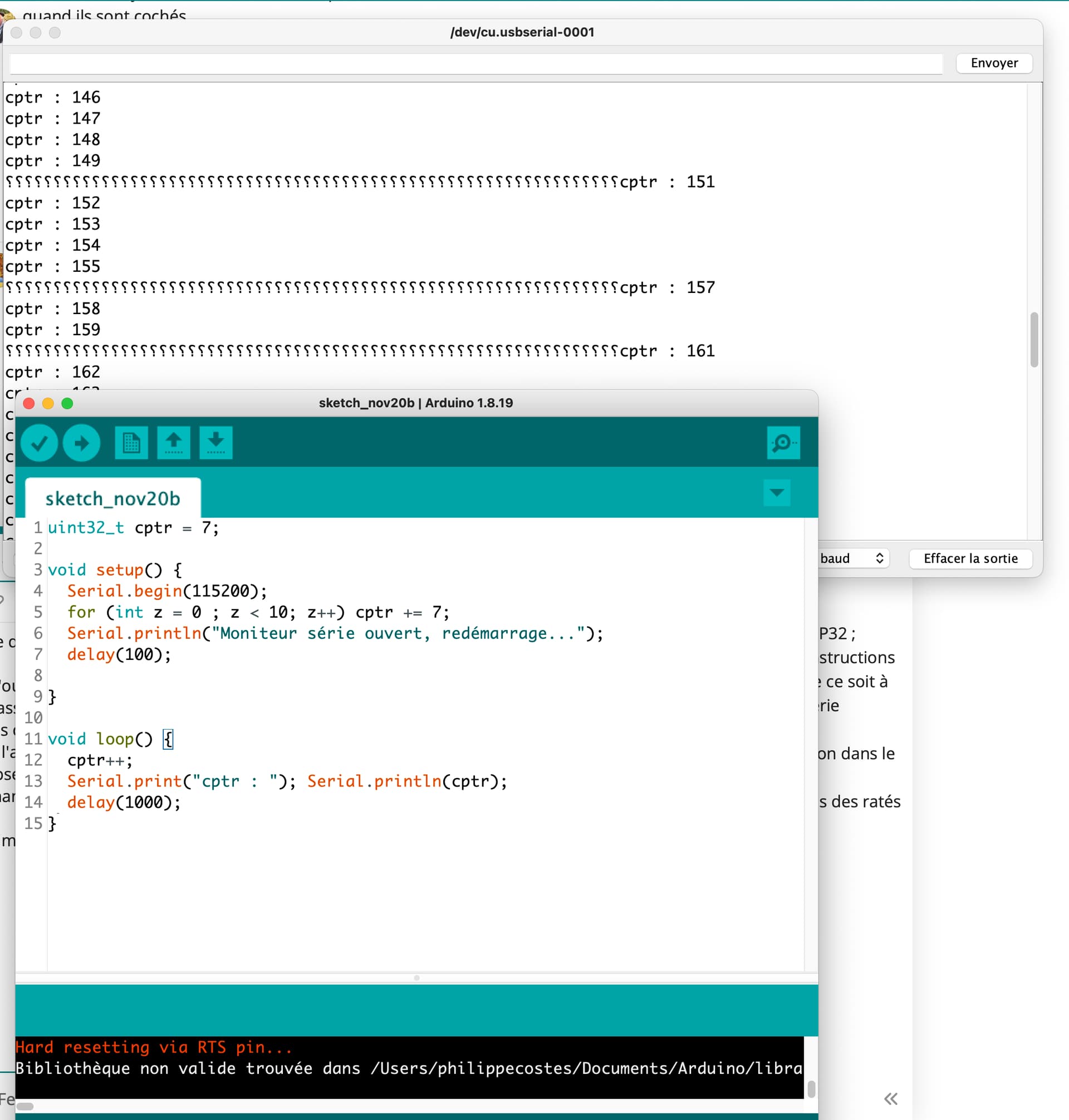Screen dimensions: 1069x1120
Task: Open the tab menu dropdown arrow
Action: 776,492
